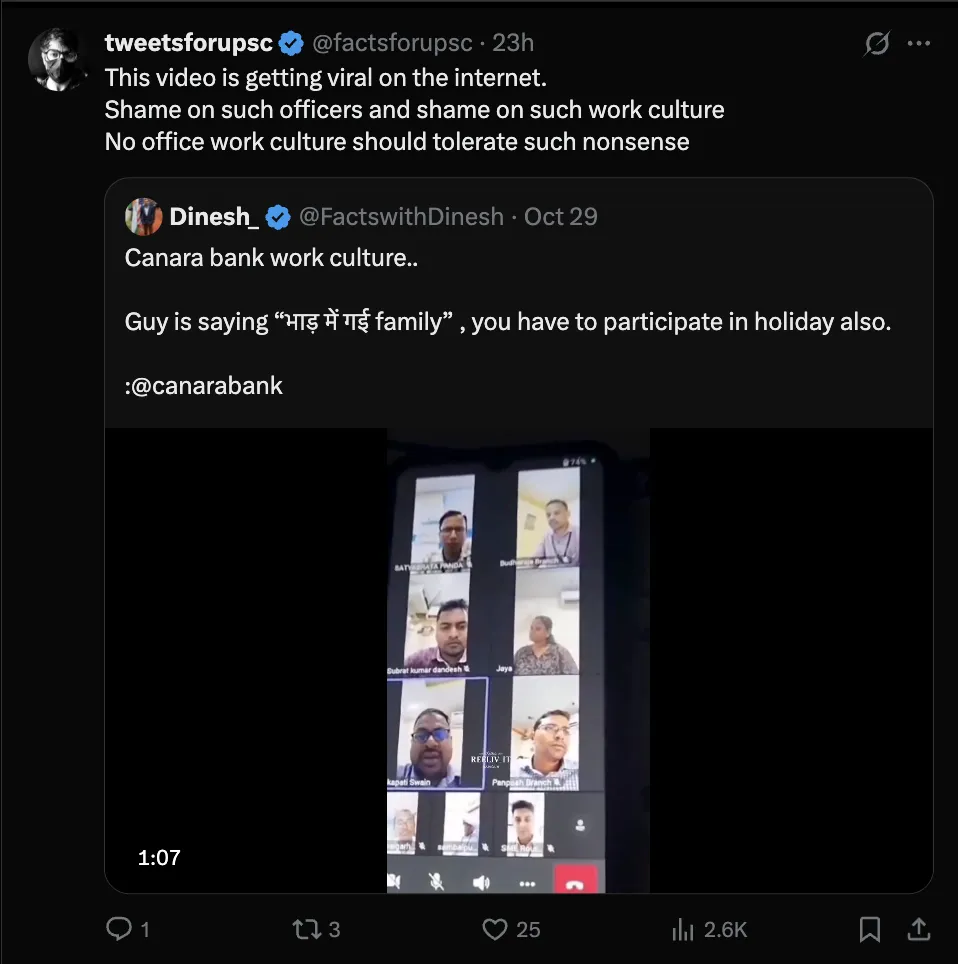958x964 pixels.
Task: Click the Grok circle-slash icon
Action: pos(876,44)
